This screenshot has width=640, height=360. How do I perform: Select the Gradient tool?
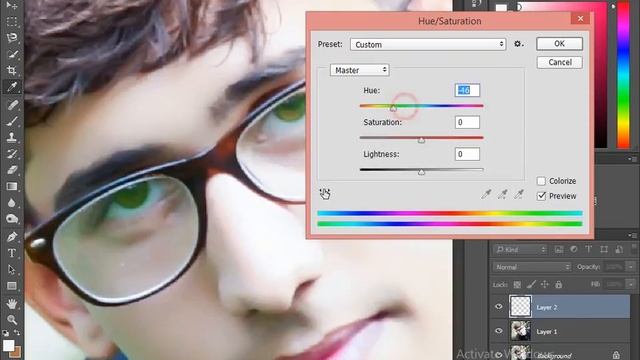coord(12,186)
